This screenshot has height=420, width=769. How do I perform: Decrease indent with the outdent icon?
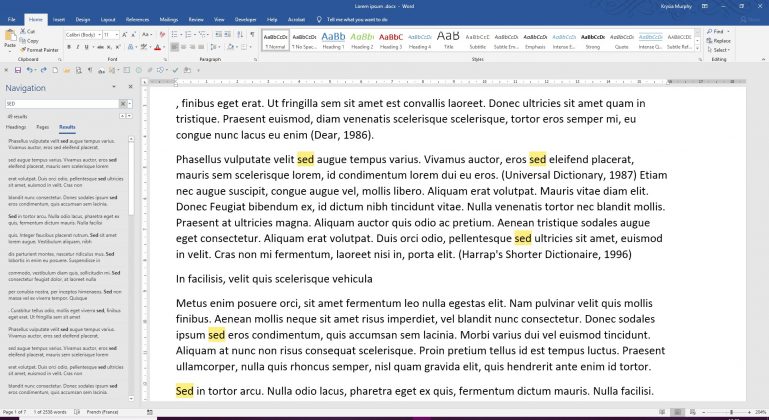[x=218, y=35]
